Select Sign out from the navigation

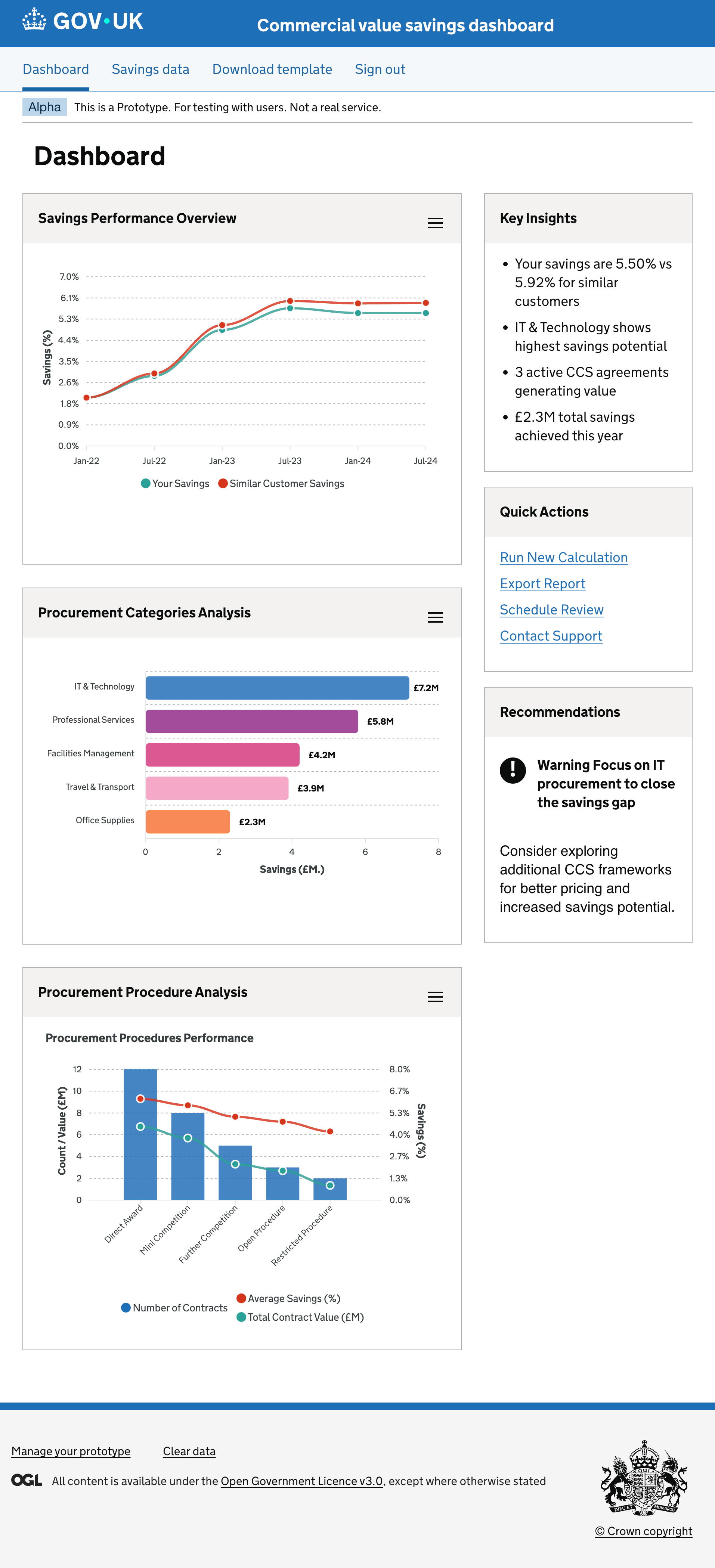click(380, 69)
